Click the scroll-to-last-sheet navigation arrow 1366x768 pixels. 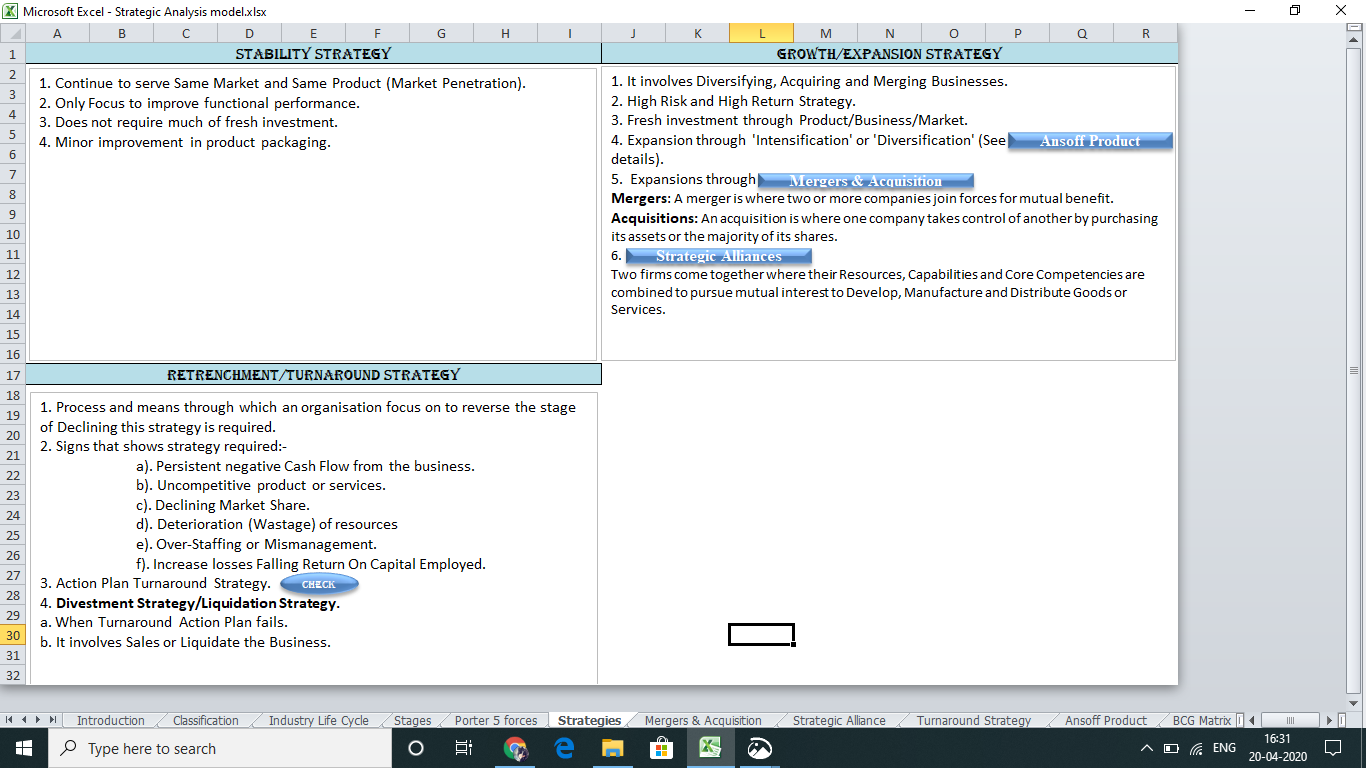pos(52,719)
